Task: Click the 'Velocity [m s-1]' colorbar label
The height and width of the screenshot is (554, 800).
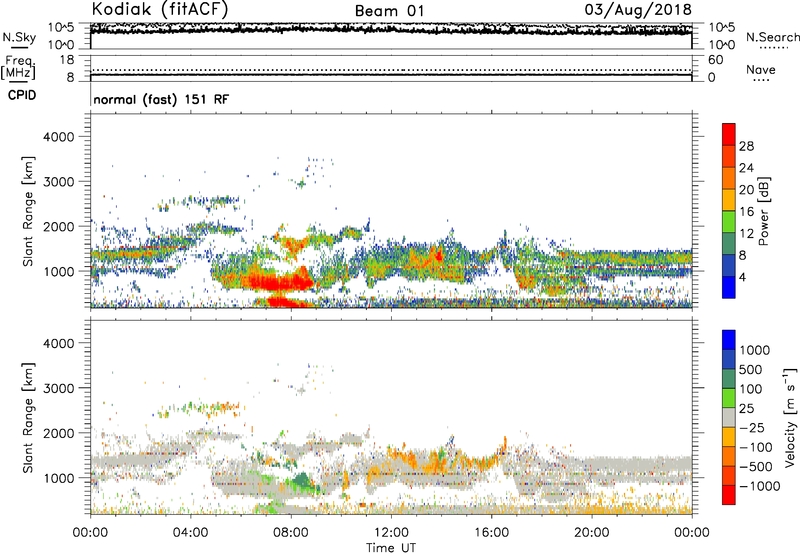Action: click(790, 417)
